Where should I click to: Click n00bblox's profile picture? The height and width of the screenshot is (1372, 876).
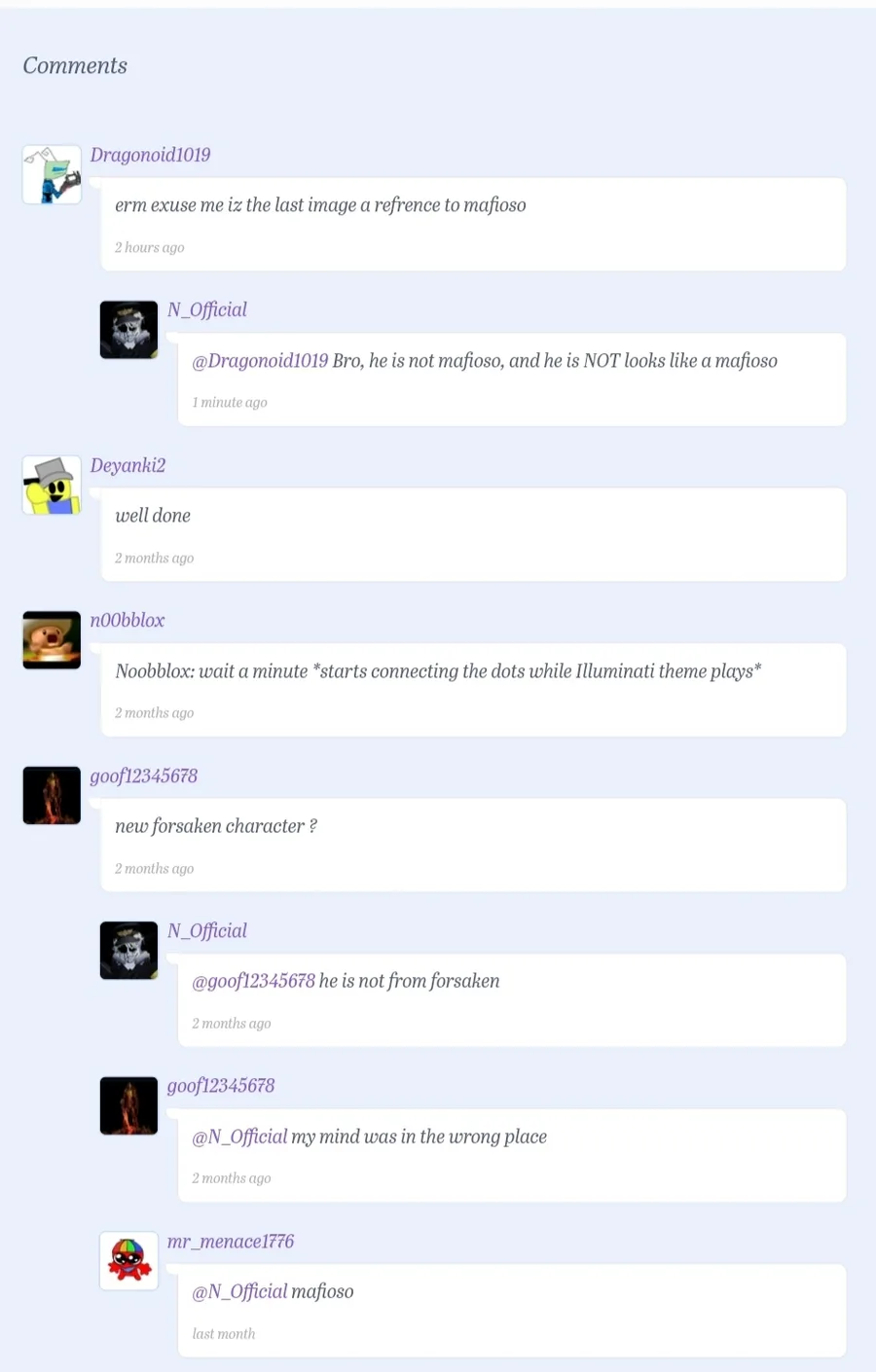coord(52,640)
